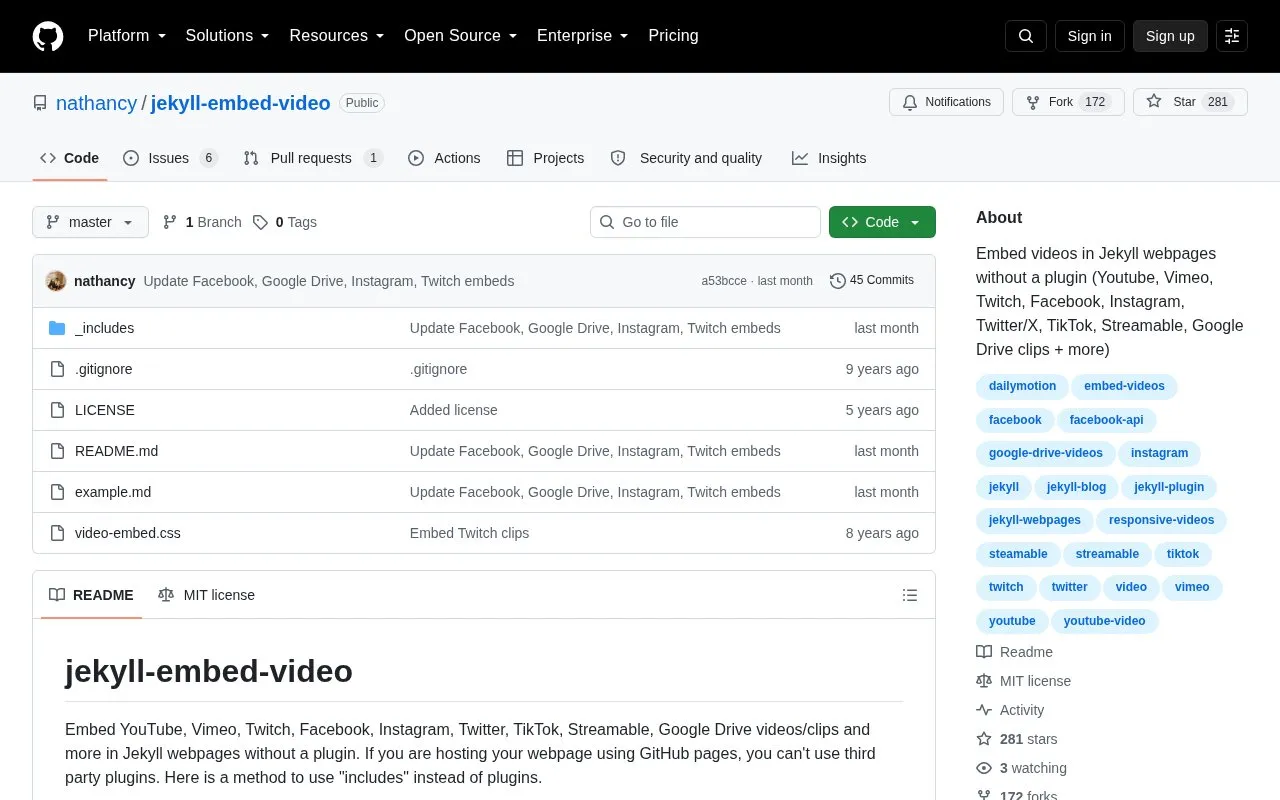Open the master branch dropdown
This screenshot has width=1280, height=800.
90,222
